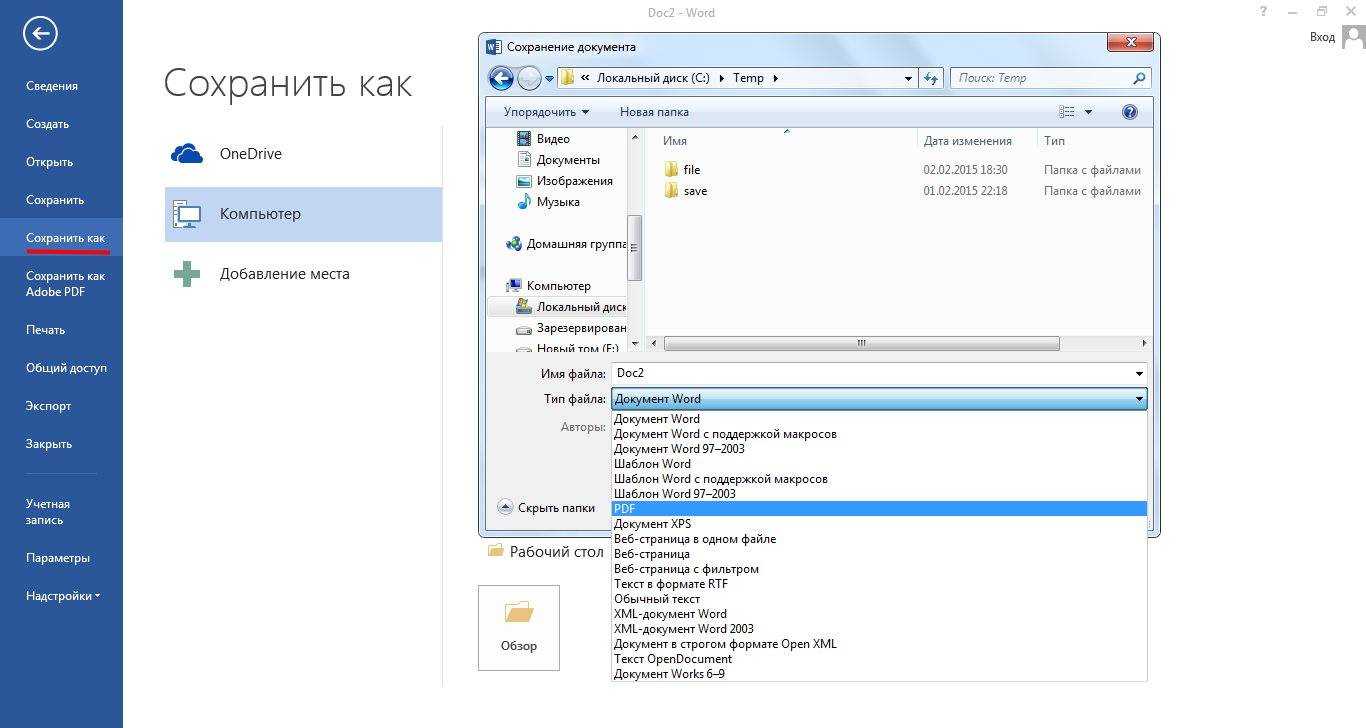This screenshot has height=728, width=1366.
Task: Expand the Надстройки menu
Action: coord(61,596)
